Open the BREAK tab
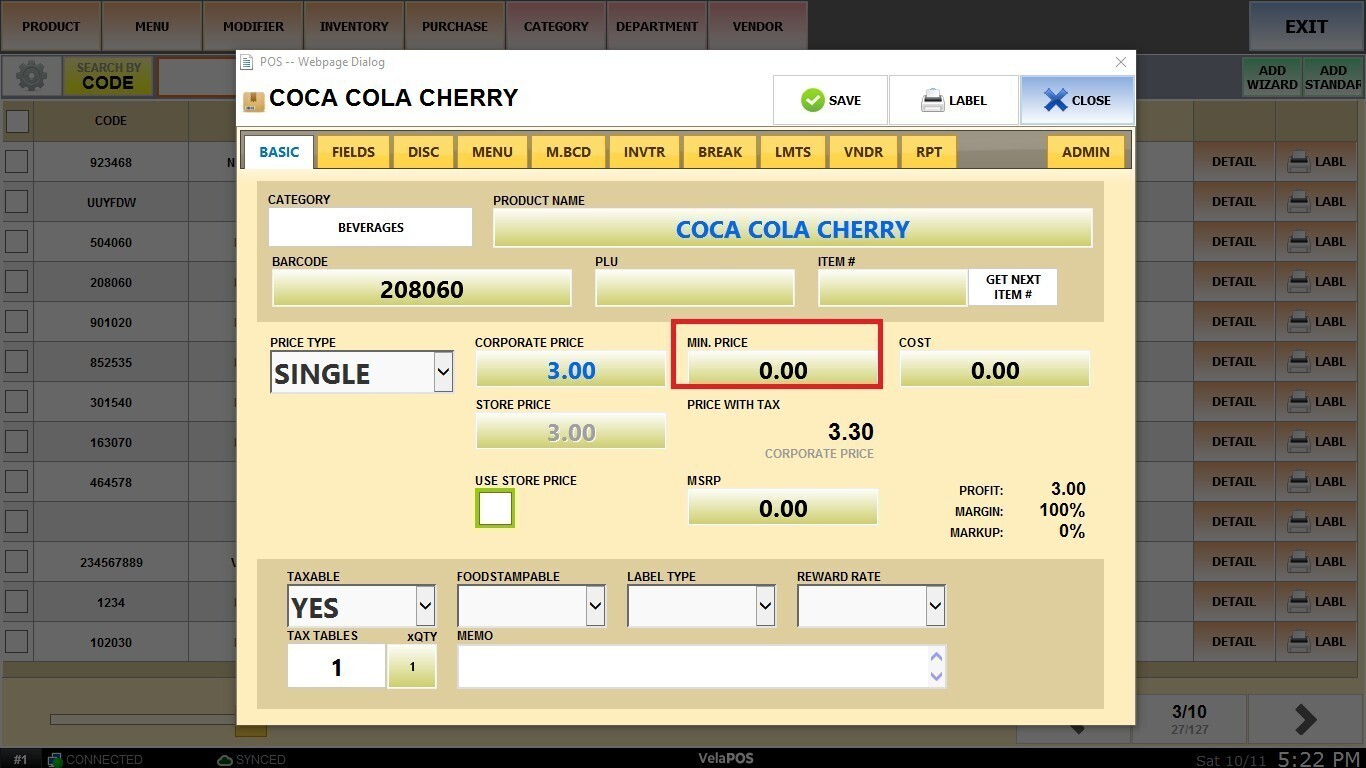Screen dimensions: 1366x768 (x=720, y=152)
